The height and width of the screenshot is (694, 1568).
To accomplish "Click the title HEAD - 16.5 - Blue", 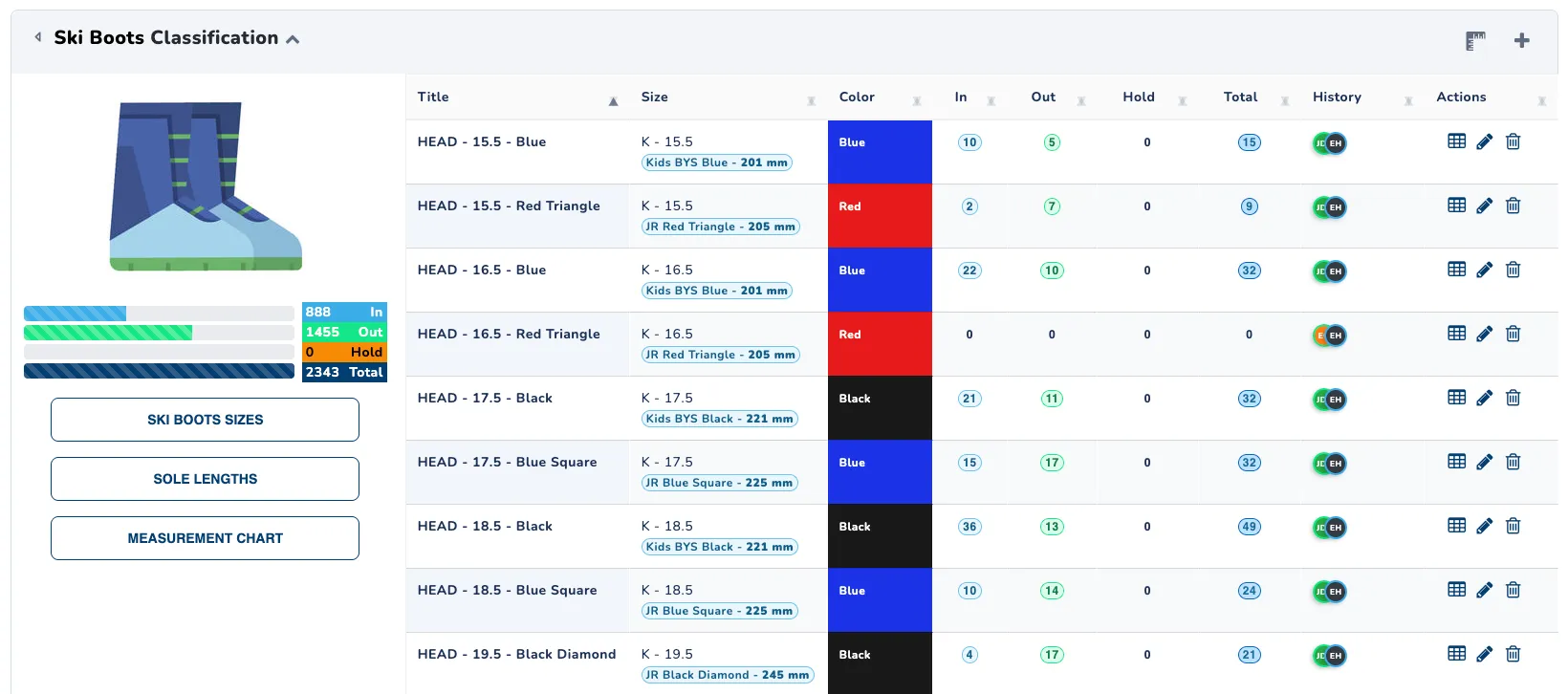I will (482, 270).
